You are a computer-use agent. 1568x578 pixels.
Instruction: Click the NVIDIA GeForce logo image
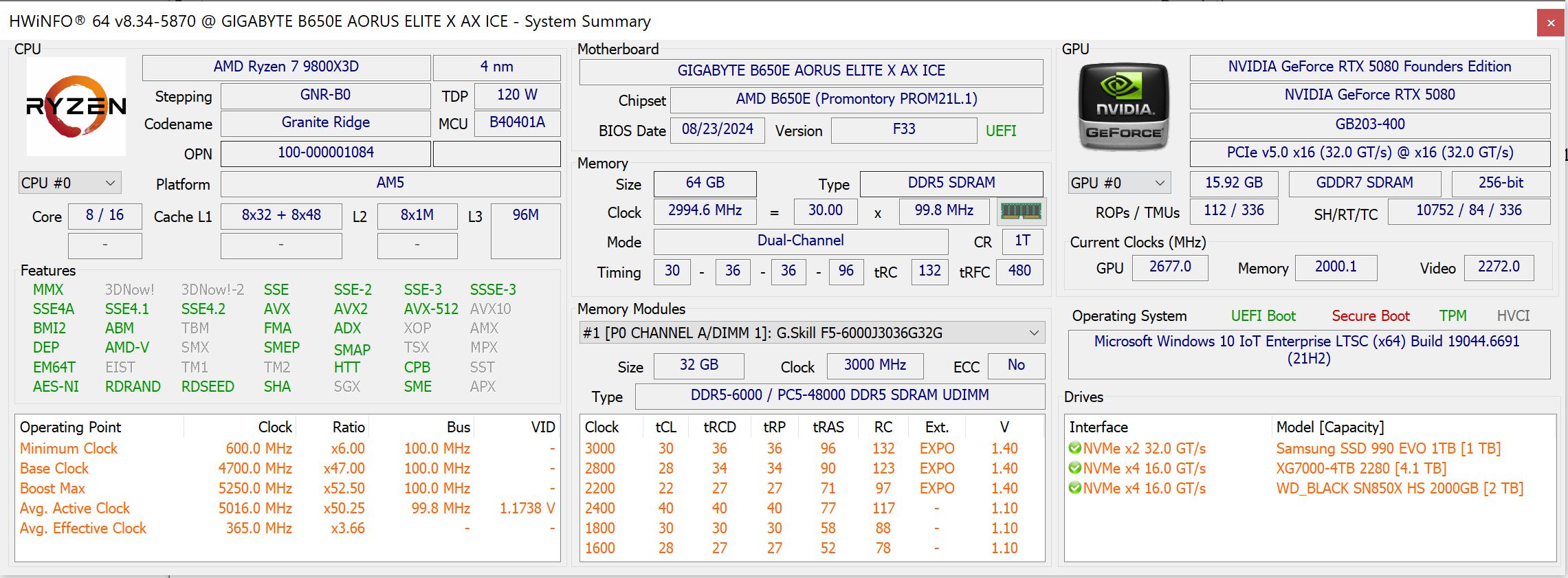pyautogui.click(x=1123, y=107)
